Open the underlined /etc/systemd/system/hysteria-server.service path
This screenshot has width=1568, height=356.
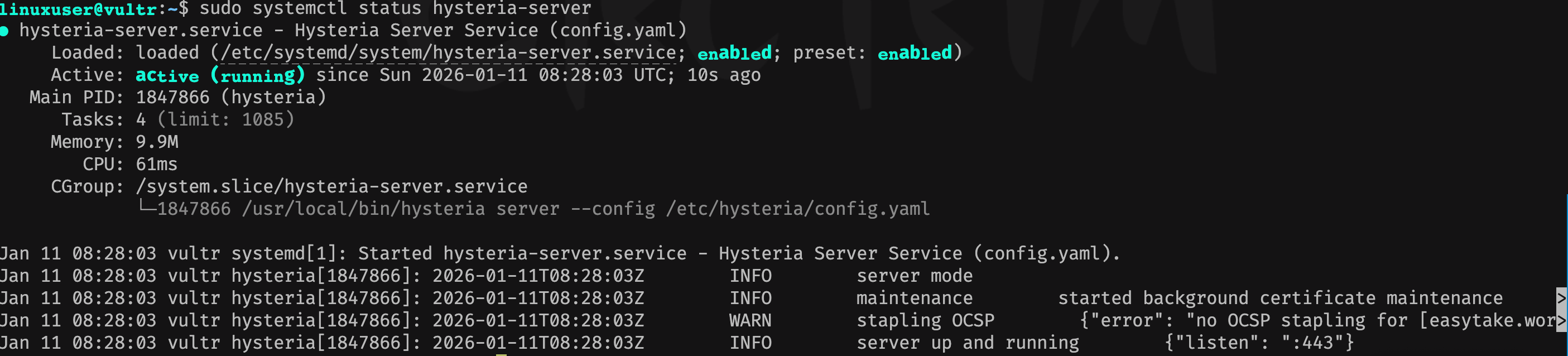448,53
